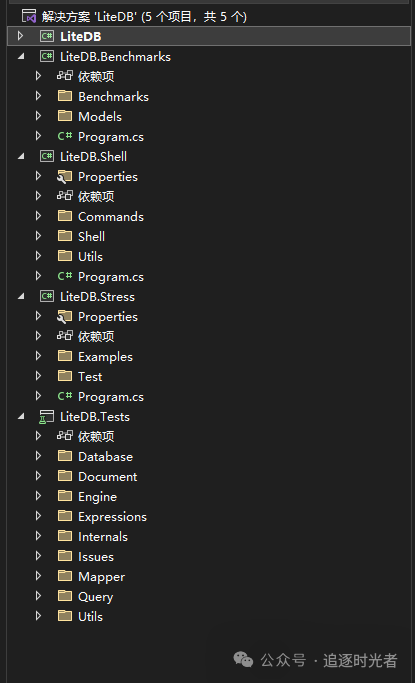Collapse the LiteDB.Shell project
The width and height of the screenshot is (415, 683).
tap(21, 156)
